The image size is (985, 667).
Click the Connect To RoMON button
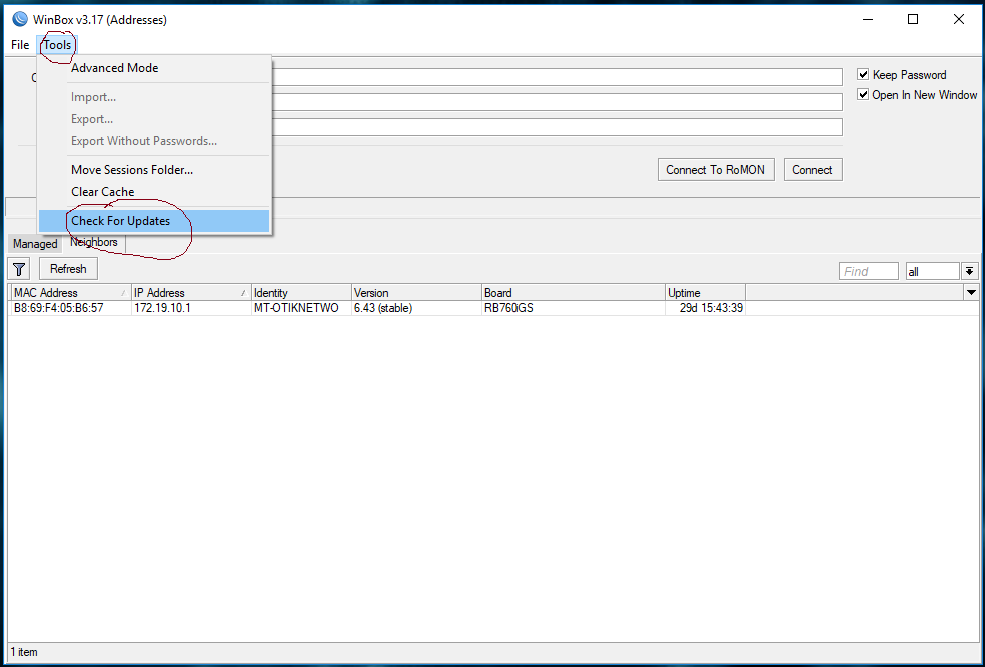pos(716,170)
